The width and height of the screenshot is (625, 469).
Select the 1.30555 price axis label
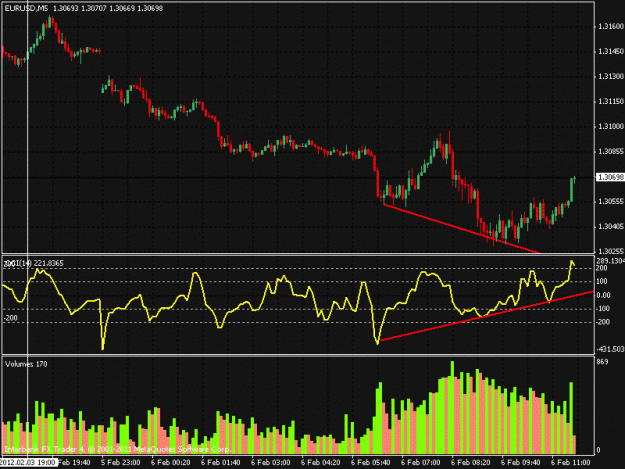(610, 202)
